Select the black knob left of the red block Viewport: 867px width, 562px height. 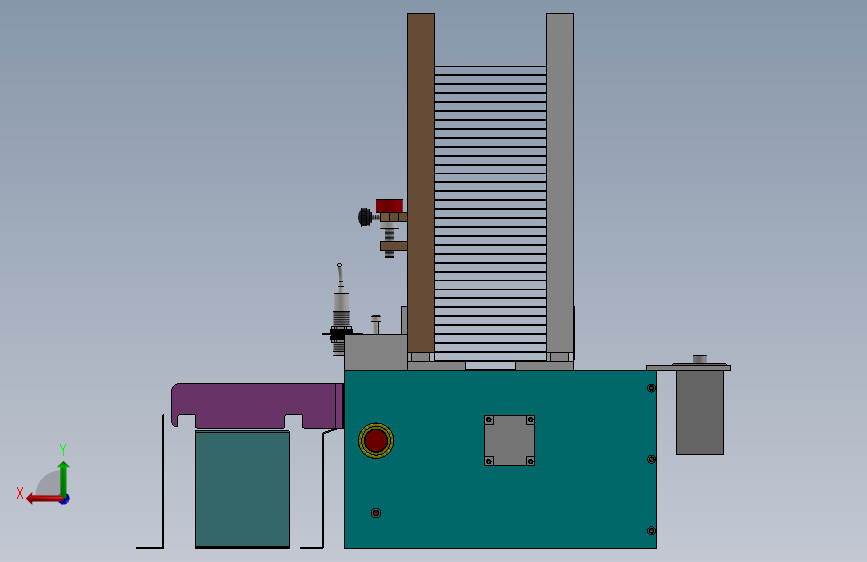tap(365, 217)
